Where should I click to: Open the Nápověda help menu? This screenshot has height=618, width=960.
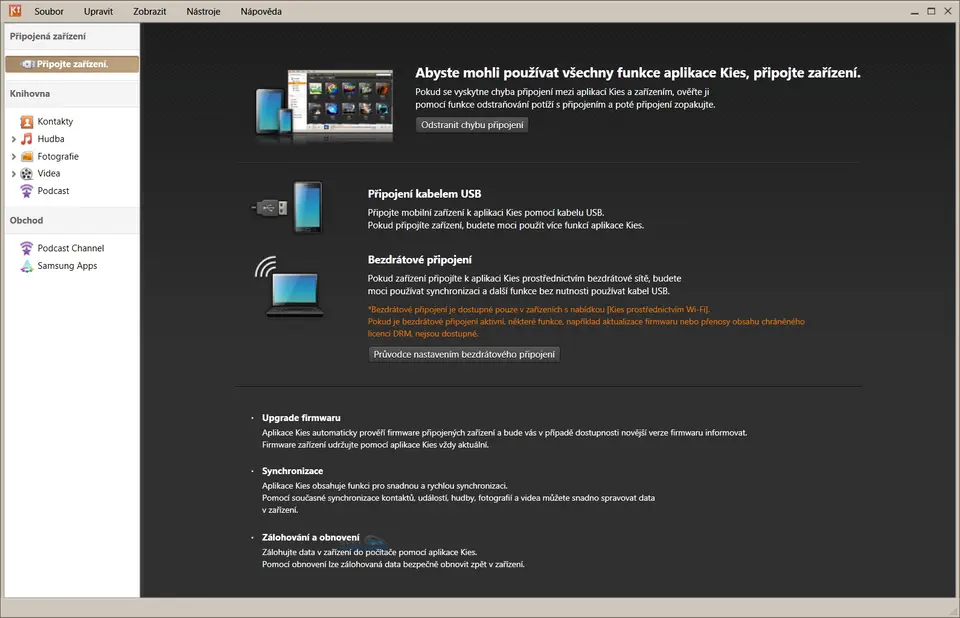(261, 12)
